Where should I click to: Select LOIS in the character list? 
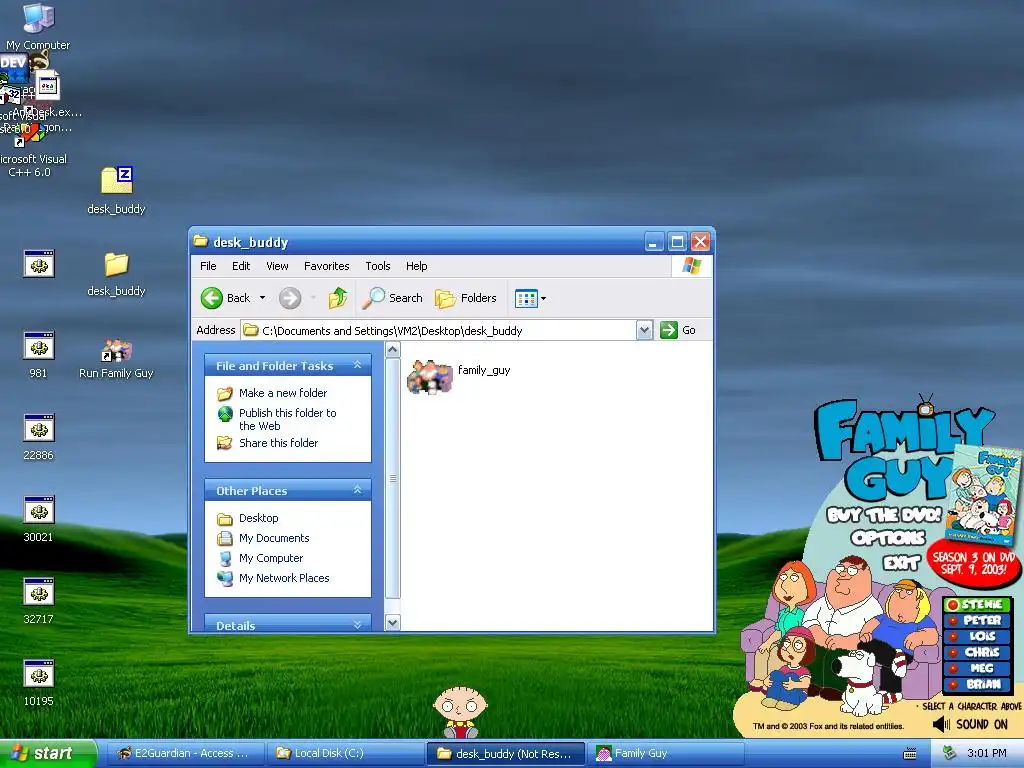[x=977, y=636]
